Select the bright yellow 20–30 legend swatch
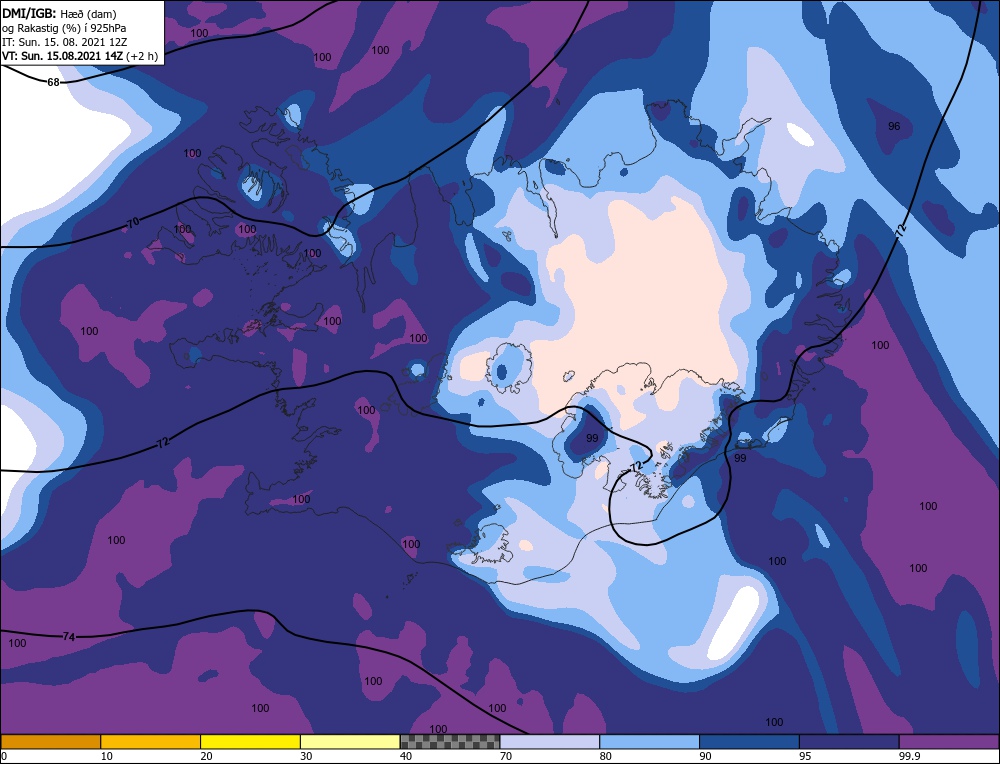1000x764 pixels. coord(250,742)
